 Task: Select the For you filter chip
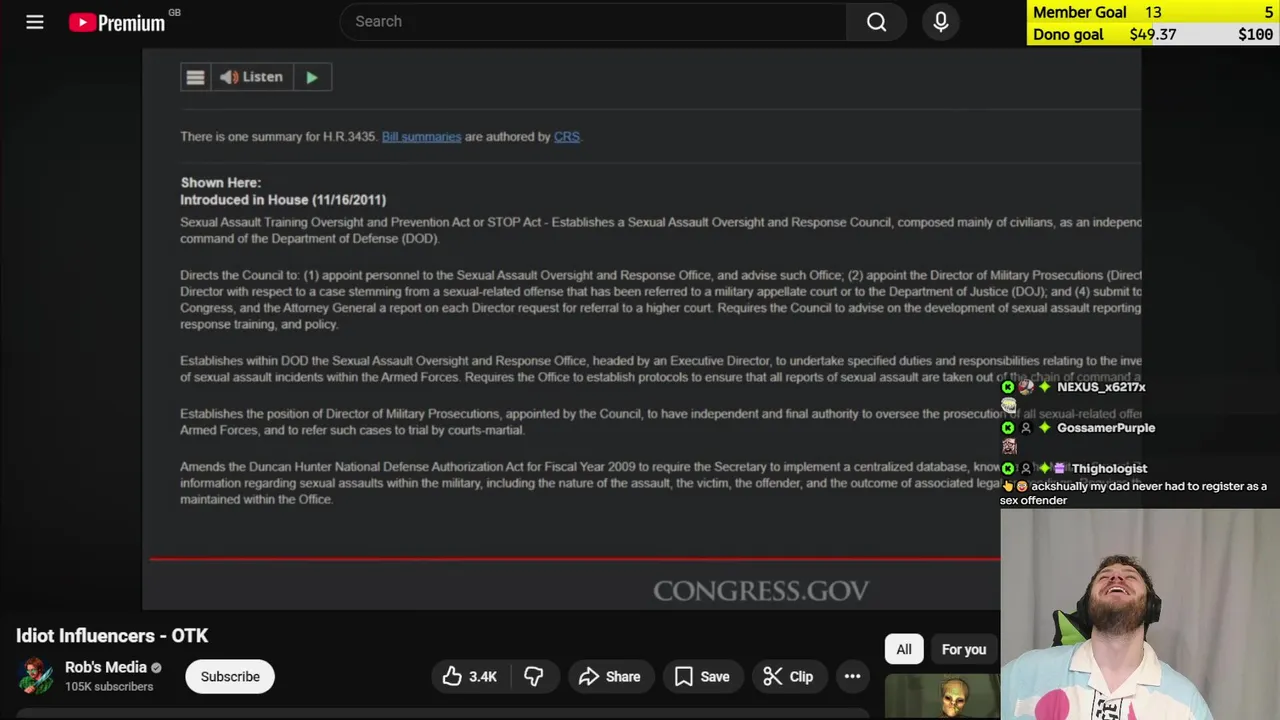pos(964,649)
